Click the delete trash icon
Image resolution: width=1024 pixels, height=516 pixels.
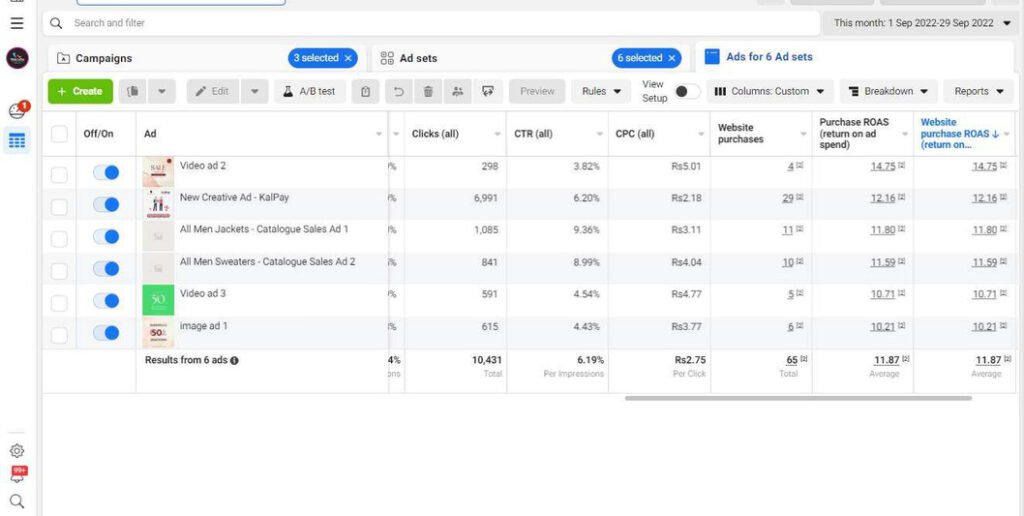[428, 91]
